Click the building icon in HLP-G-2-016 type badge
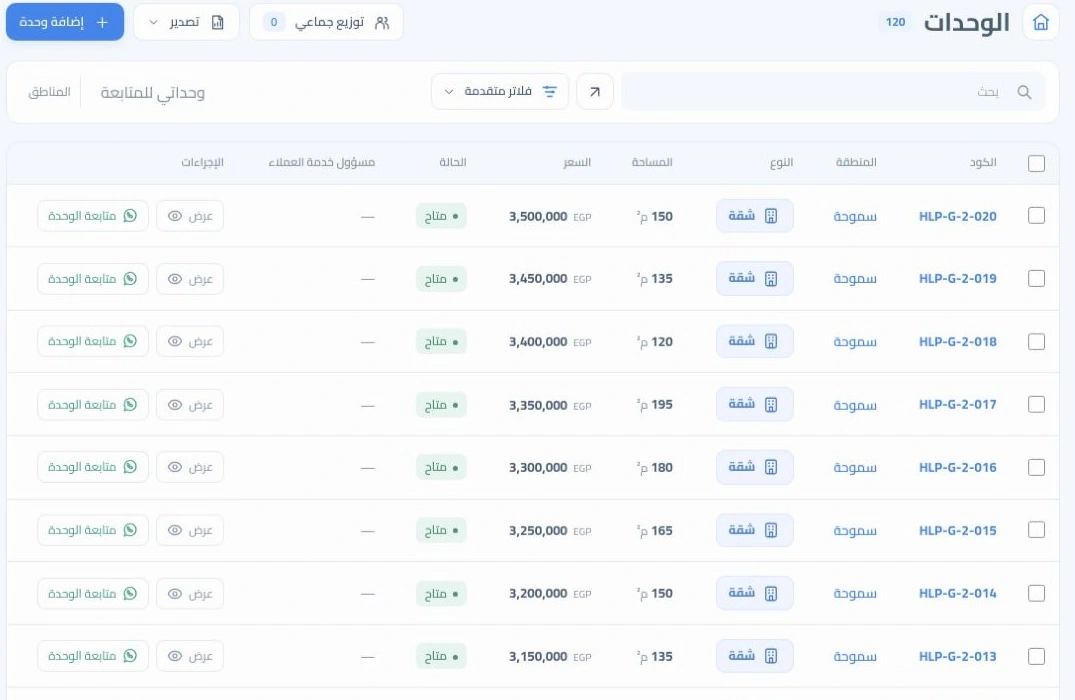This screenshot has width=1075, height=700. 771,467
